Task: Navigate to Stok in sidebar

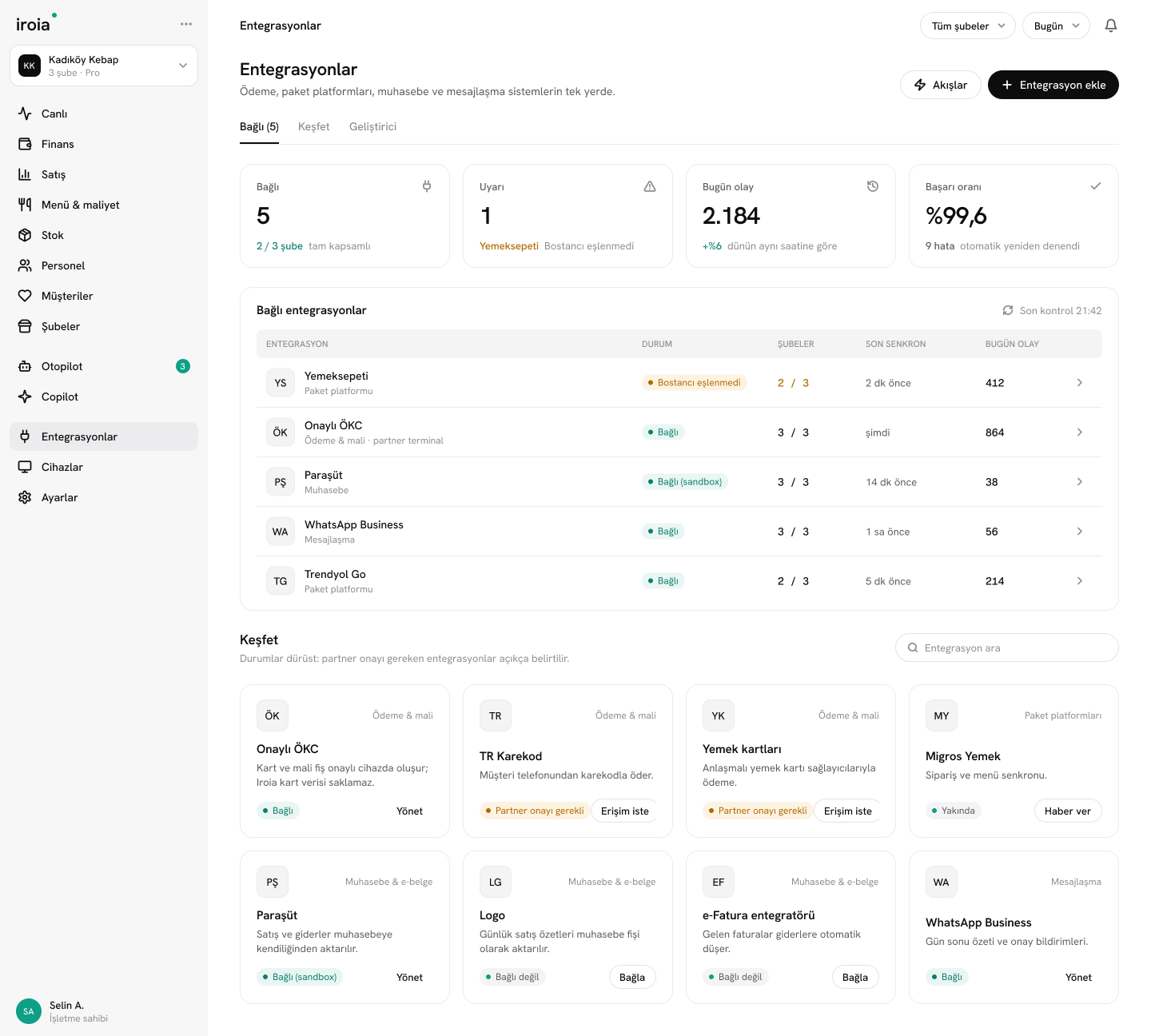Action: click(104, 235)
